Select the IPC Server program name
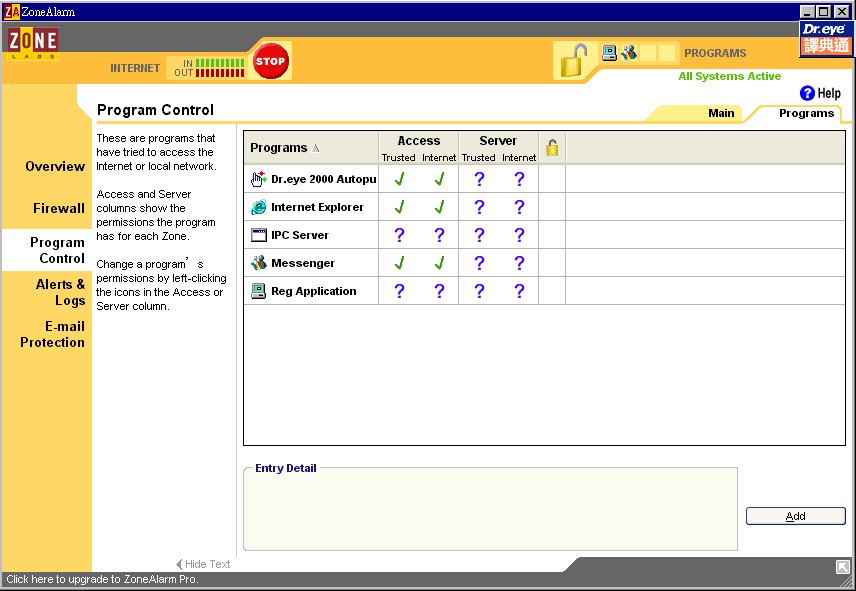 [x=300, y=235]
